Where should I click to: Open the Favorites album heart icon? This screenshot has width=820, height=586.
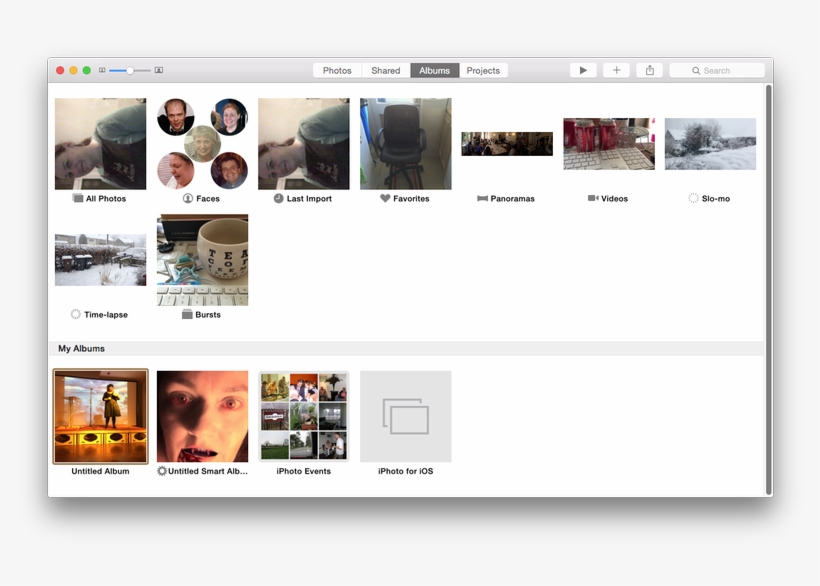coord(383,198)
